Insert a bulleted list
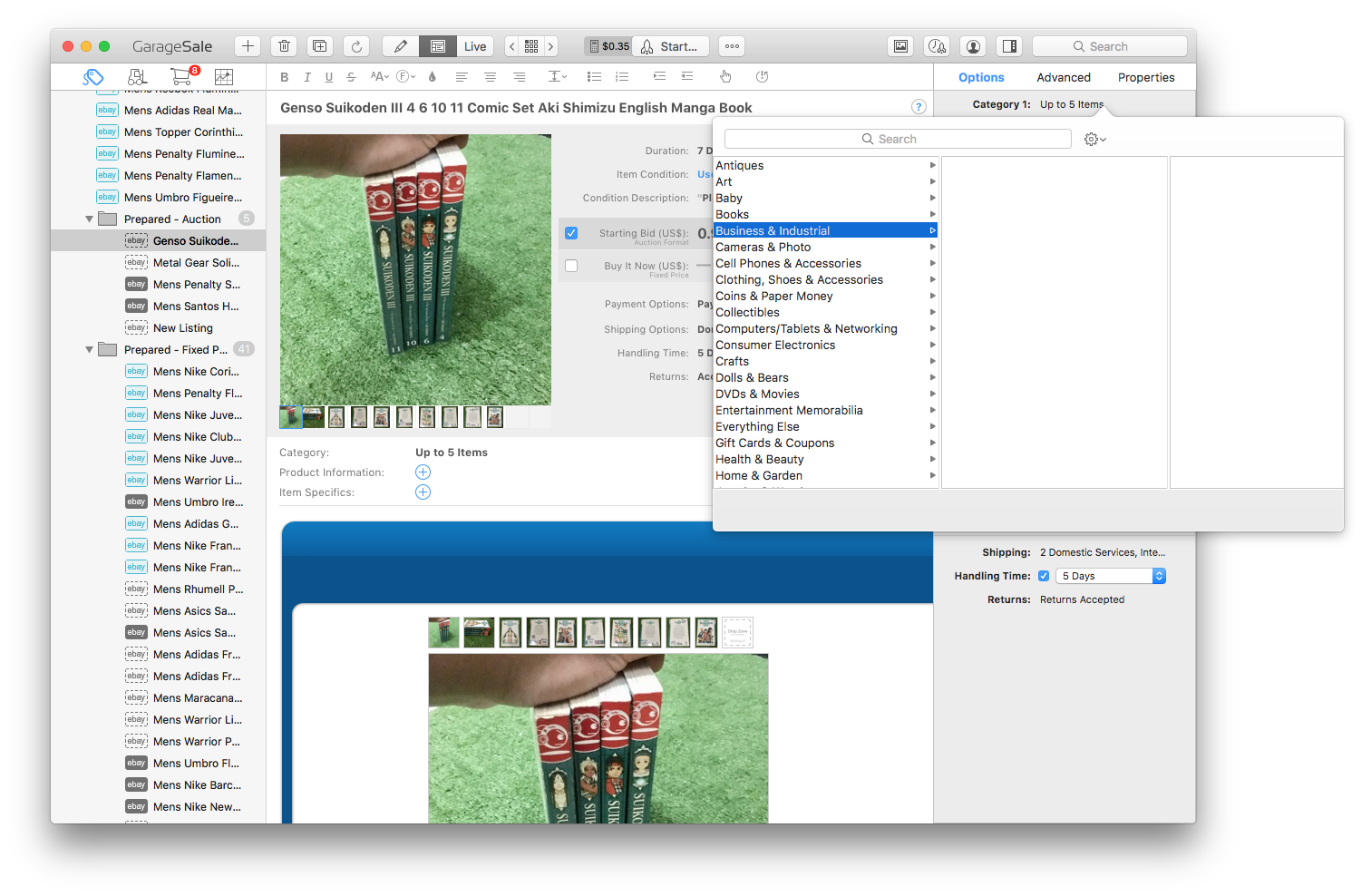This screenshot has height=896, width=1371. coord(594,77)
